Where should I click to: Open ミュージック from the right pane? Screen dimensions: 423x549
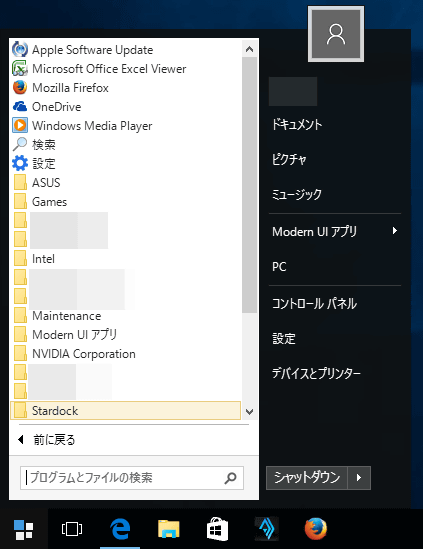point(297,194)
